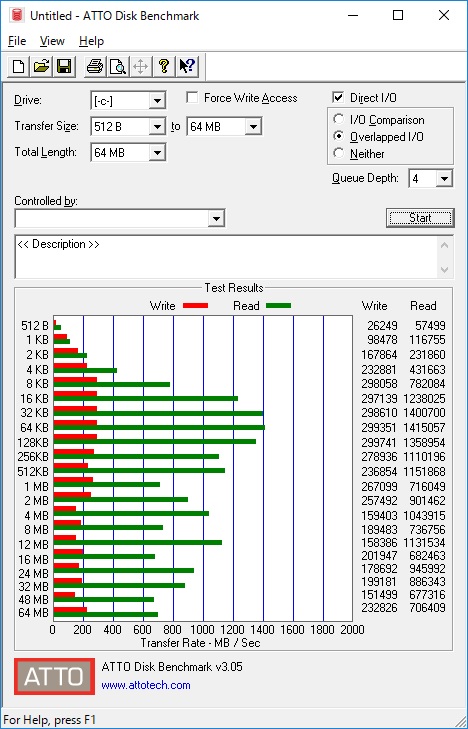
Task: Uncheck the Direct I/O checkbox
Action: [x=338, y=98]
